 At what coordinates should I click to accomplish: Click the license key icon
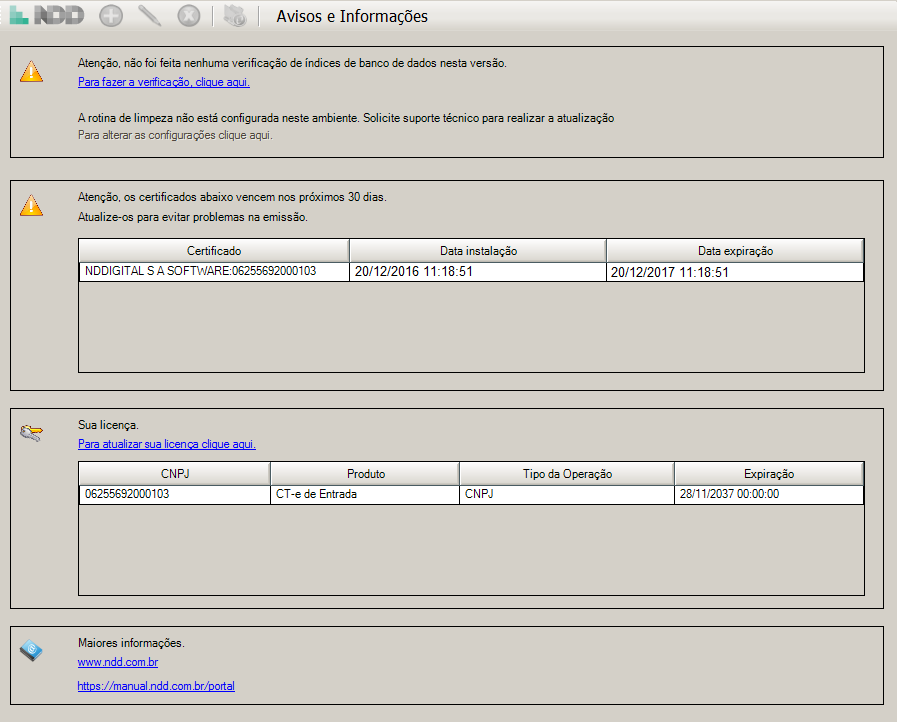point(32,433)
